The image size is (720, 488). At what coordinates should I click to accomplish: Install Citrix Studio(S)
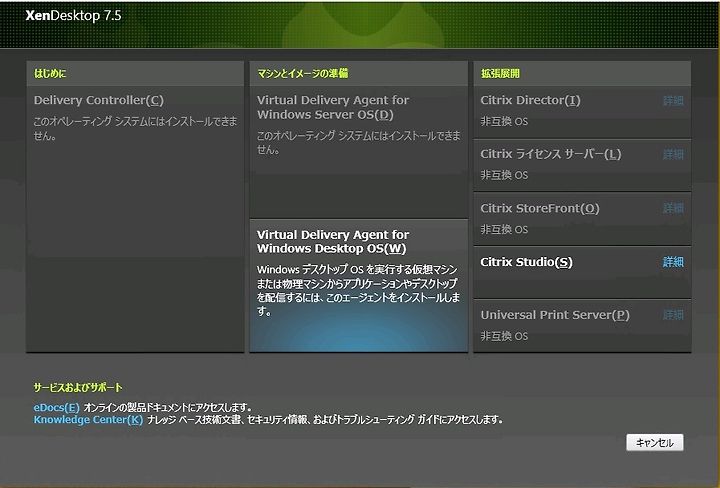[x=526, y=262]
